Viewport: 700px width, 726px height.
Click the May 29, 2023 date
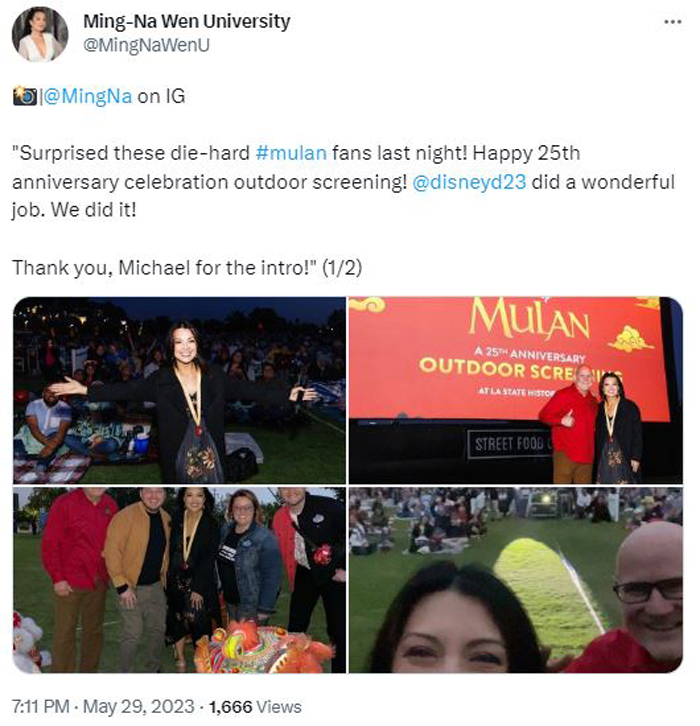[x=139, y=707]
